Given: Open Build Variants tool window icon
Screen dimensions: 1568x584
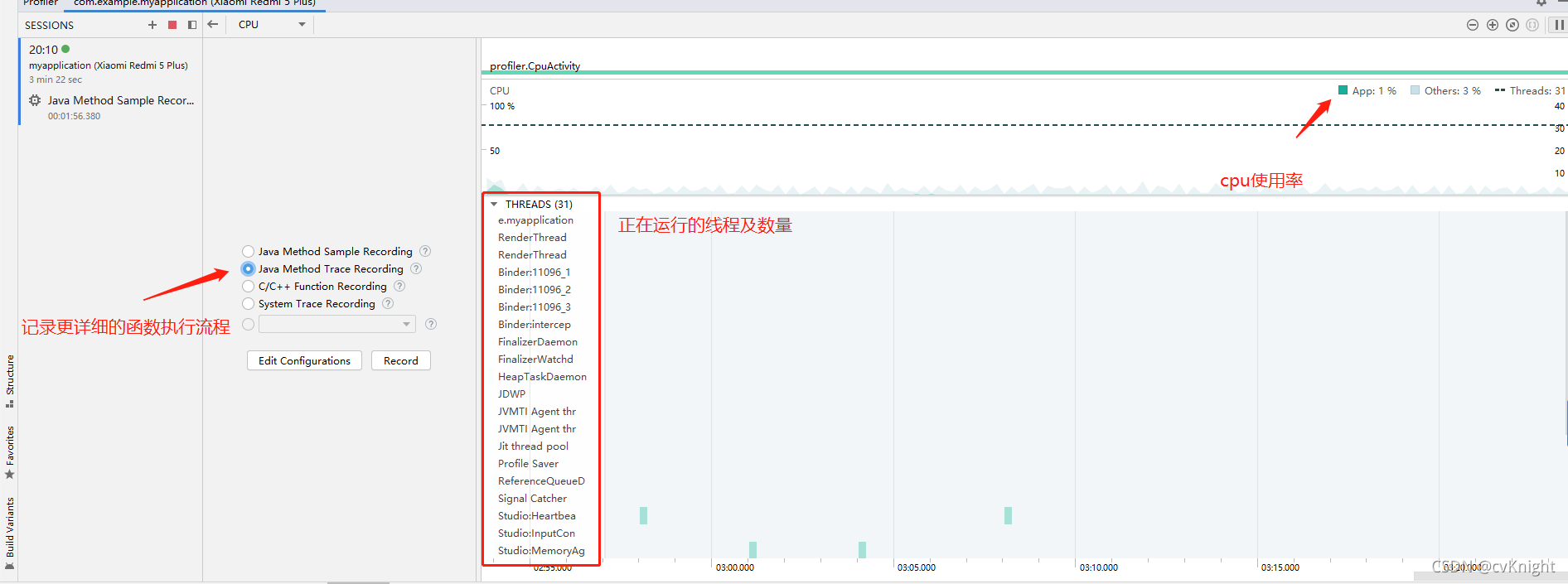Looking at the screenshot, I should (x=10, y=567).
